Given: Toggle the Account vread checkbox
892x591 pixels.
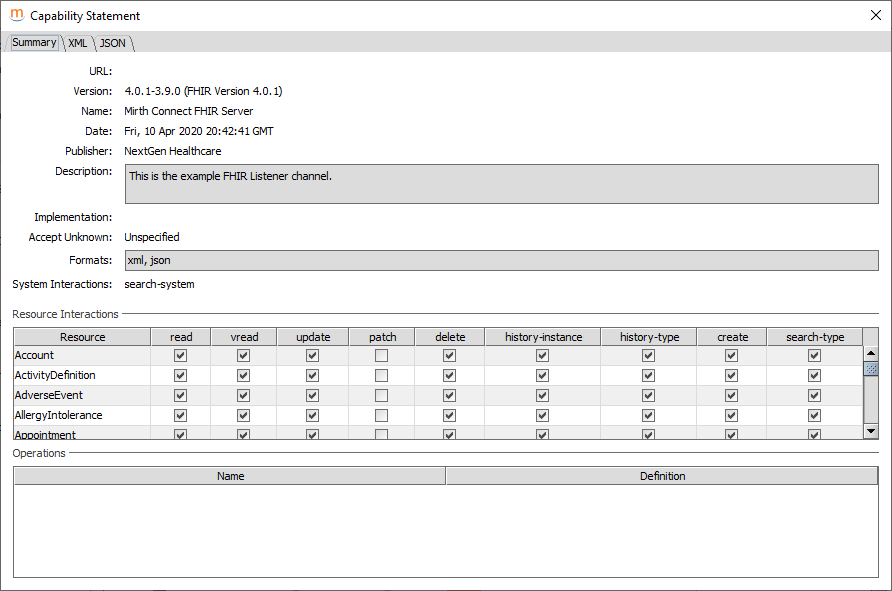Looking at the screenshot, I should tap(243, 356).
